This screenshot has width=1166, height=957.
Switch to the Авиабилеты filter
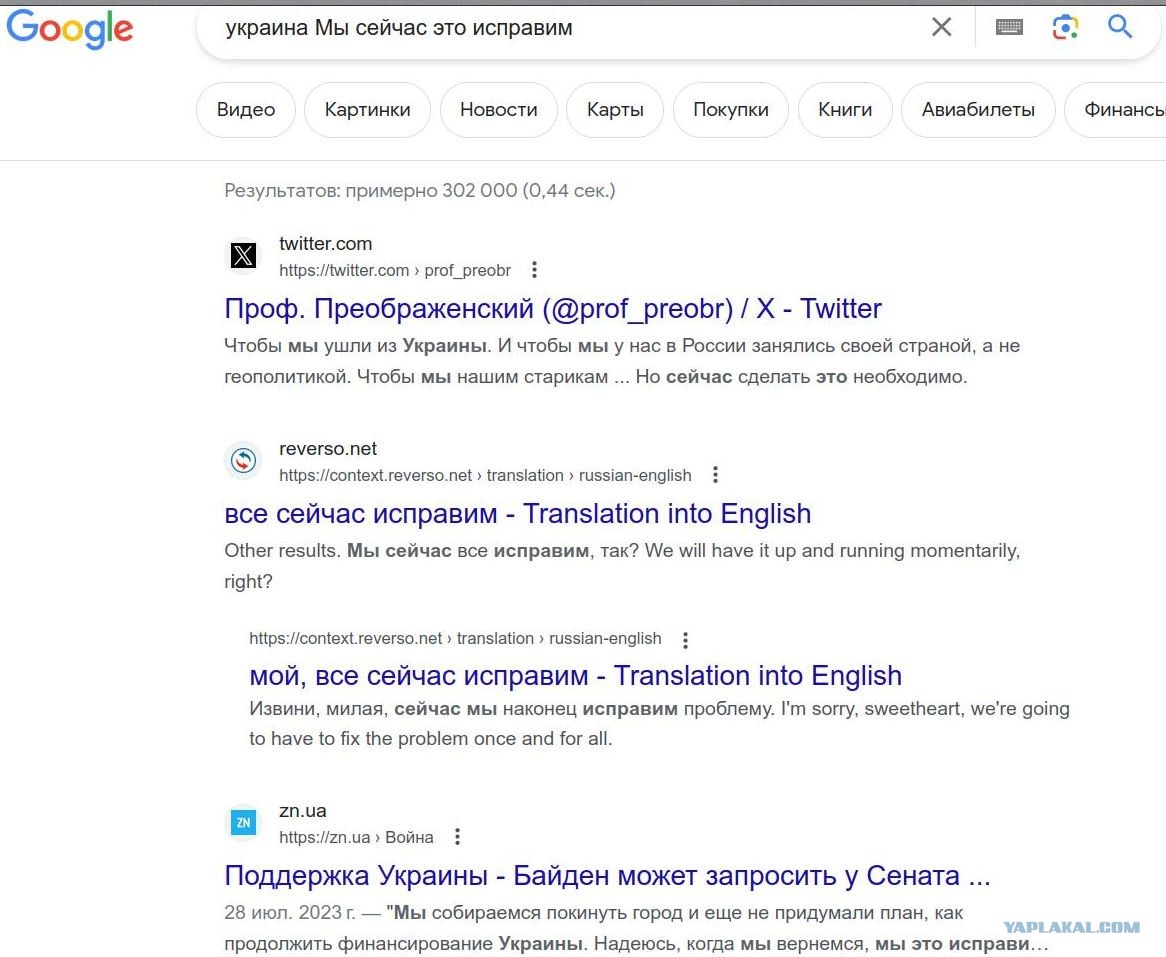tap(978, 109)
